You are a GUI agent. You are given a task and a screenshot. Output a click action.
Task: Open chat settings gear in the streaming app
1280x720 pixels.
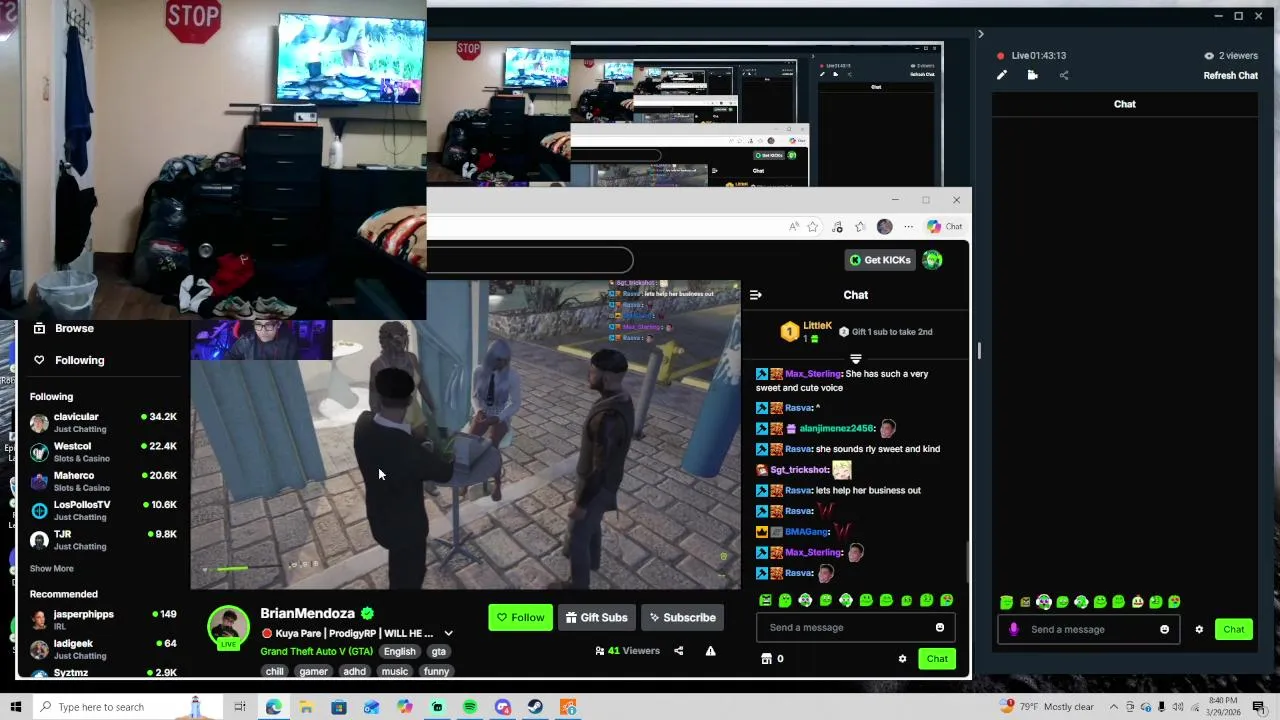[1199, 629]
